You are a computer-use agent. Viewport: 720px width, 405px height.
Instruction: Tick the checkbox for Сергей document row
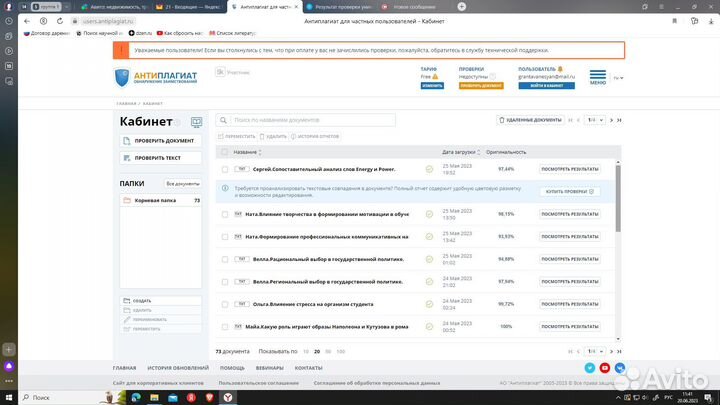tap(225, 169)
